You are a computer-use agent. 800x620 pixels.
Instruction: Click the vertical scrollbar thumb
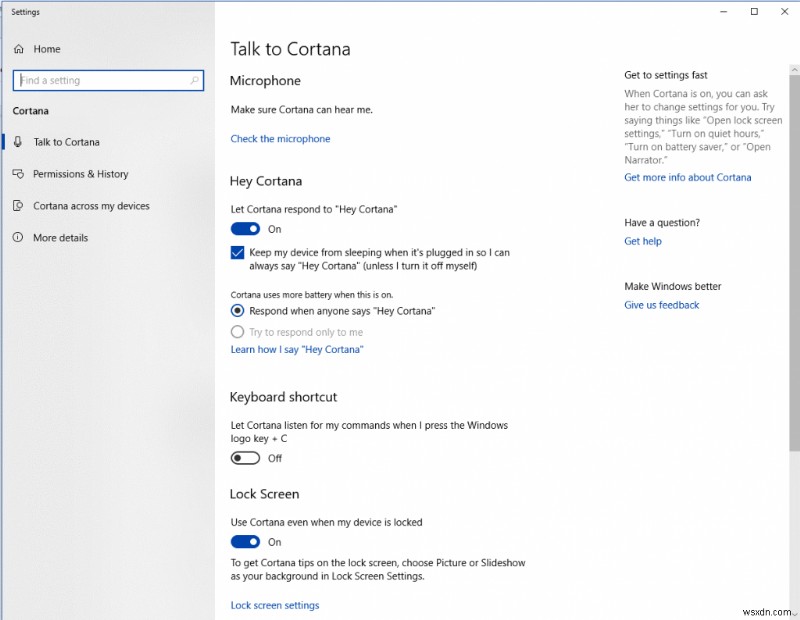pos(794,263)
